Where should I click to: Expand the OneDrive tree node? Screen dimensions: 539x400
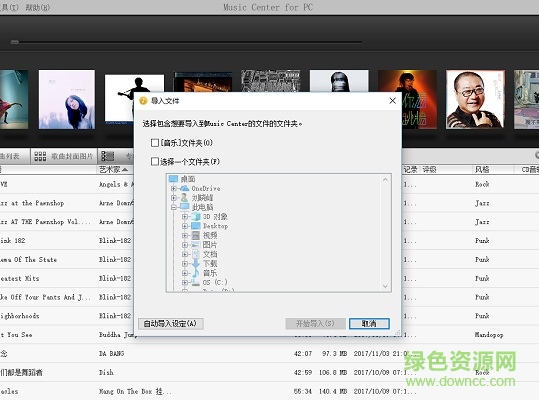[174, 188]
